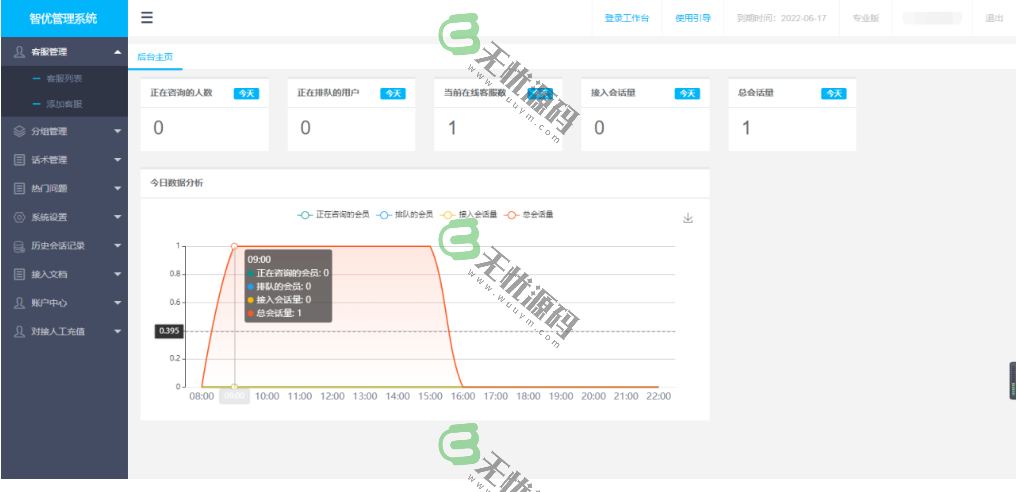Collapse the 客服管理 menu arrow

pyautogui.click(x=117, y=51)
